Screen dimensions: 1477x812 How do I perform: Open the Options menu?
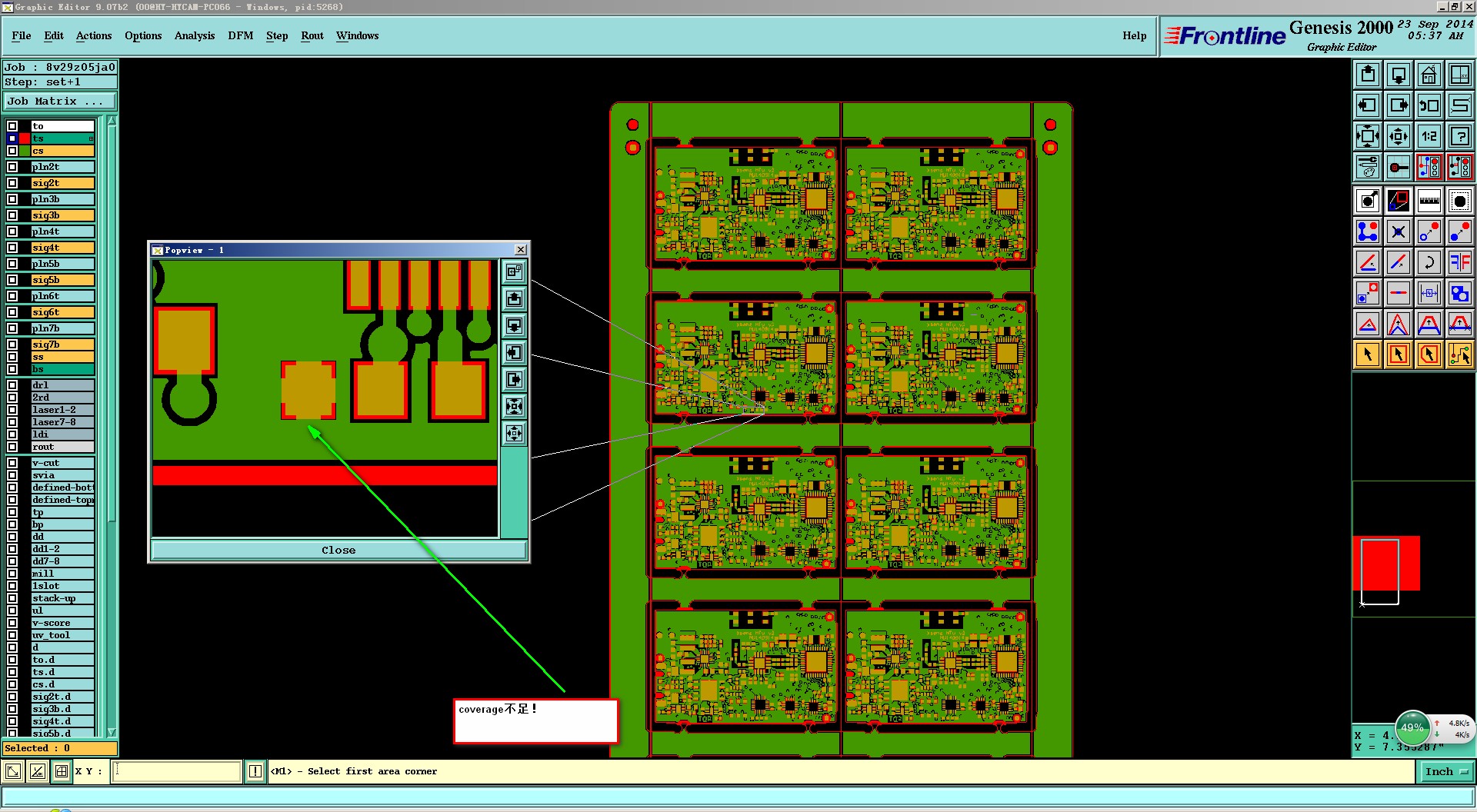[x=143, y=35]
